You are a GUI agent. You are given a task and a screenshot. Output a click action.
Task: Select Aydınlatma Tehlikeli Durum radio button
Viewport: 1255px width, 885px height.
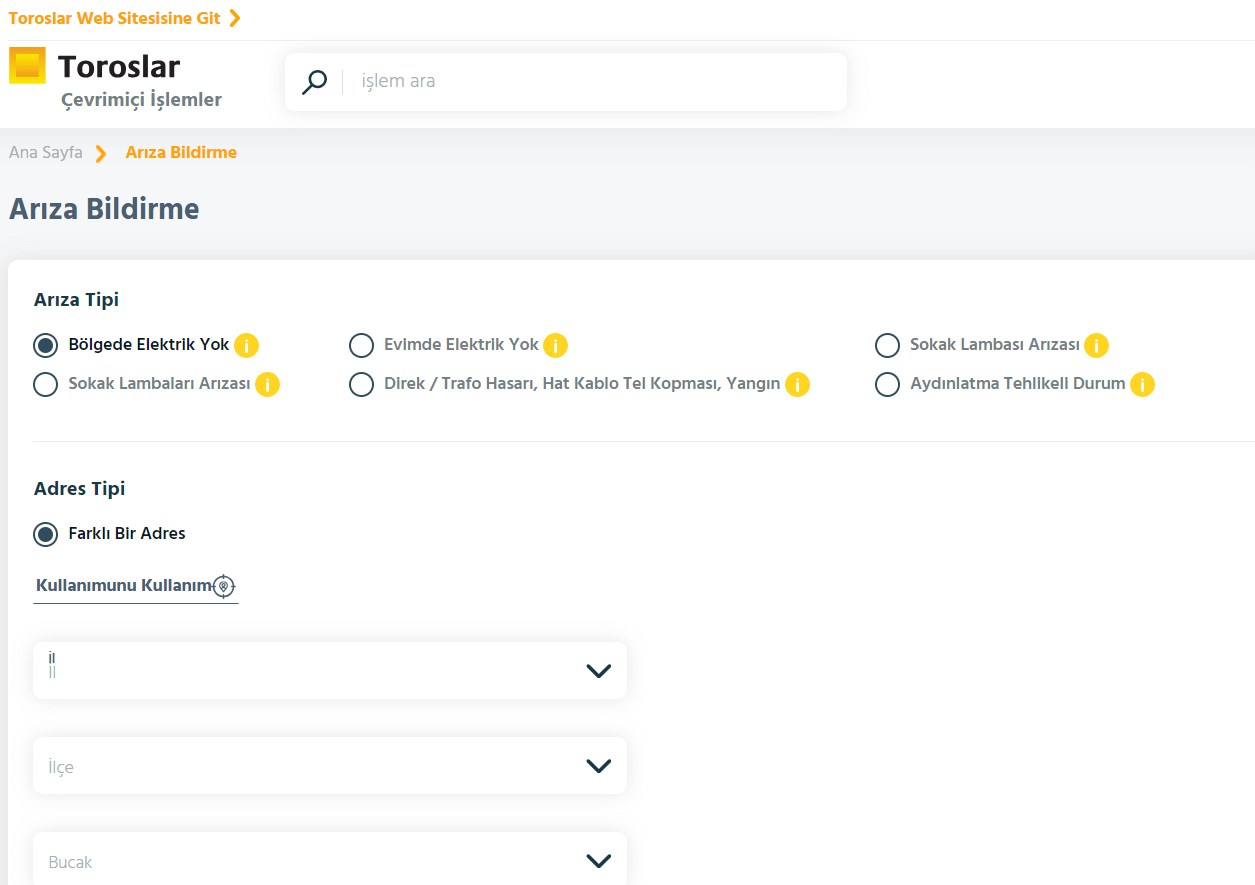(x=887, y=385)
